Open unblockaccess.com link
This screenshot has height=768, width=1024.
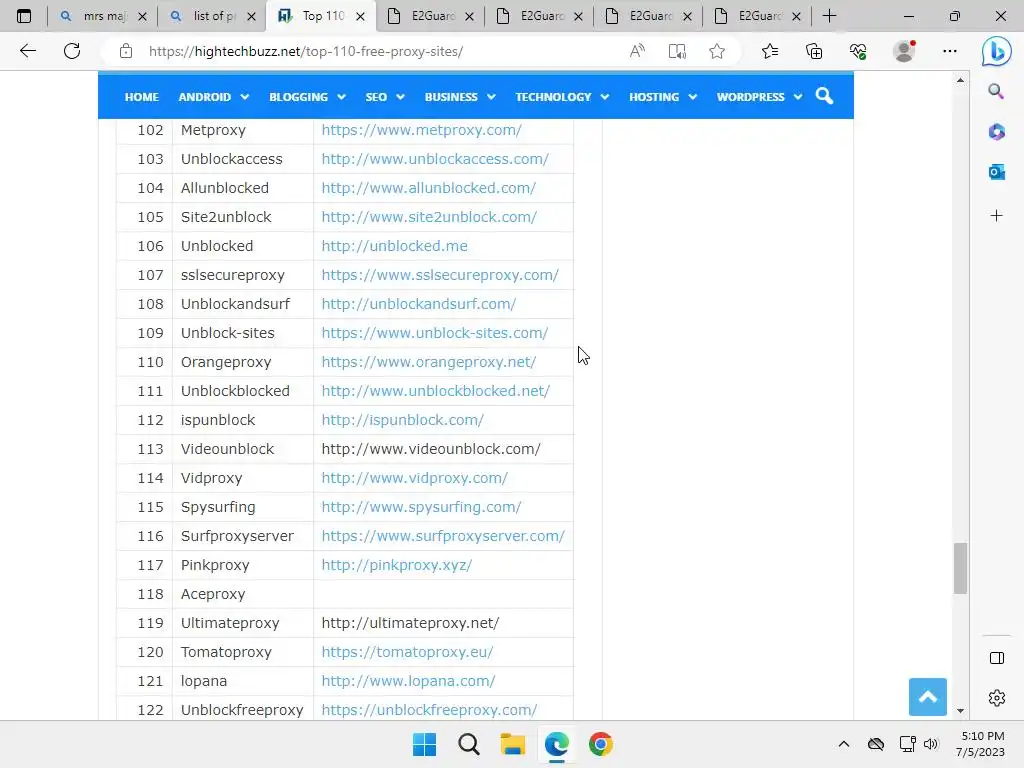pos(435,159)
